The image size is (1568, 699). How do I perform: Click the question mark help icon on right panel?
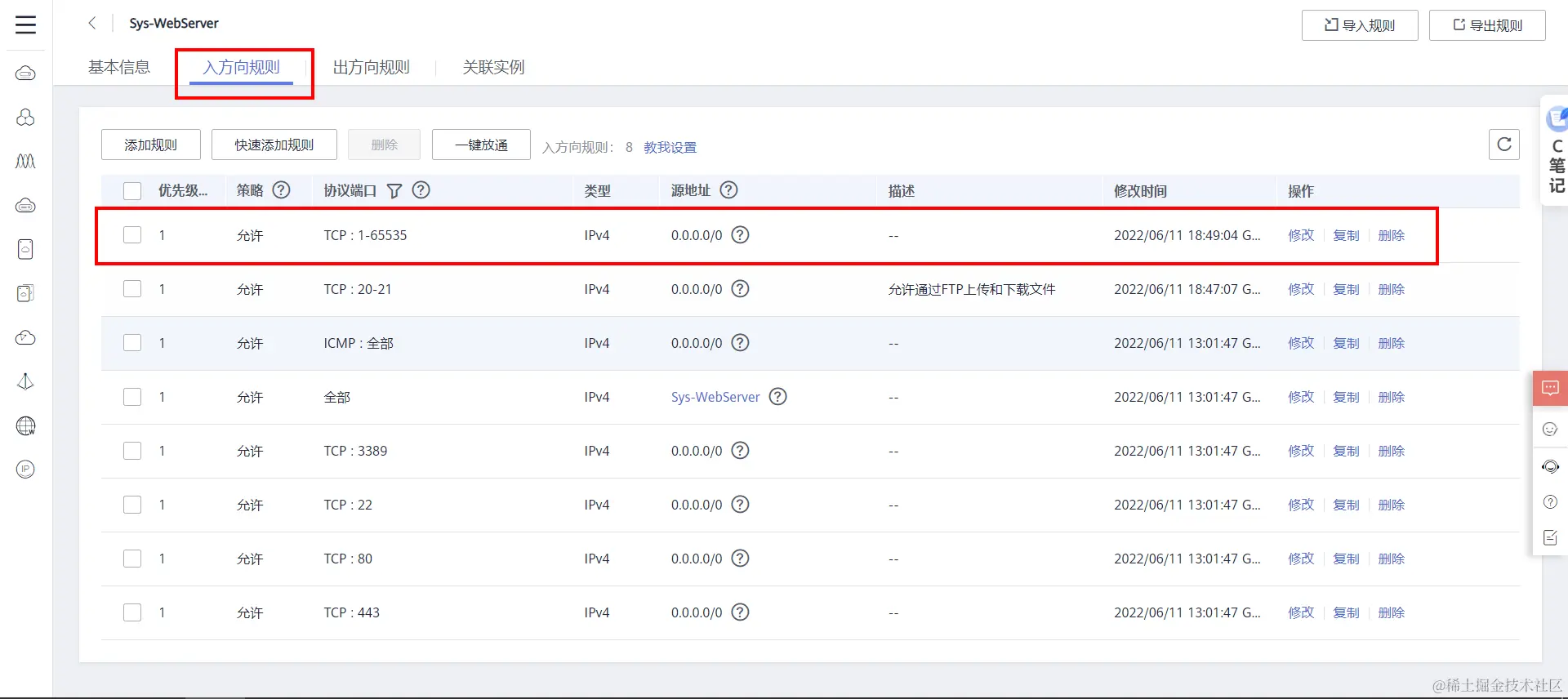(1550, 502)
